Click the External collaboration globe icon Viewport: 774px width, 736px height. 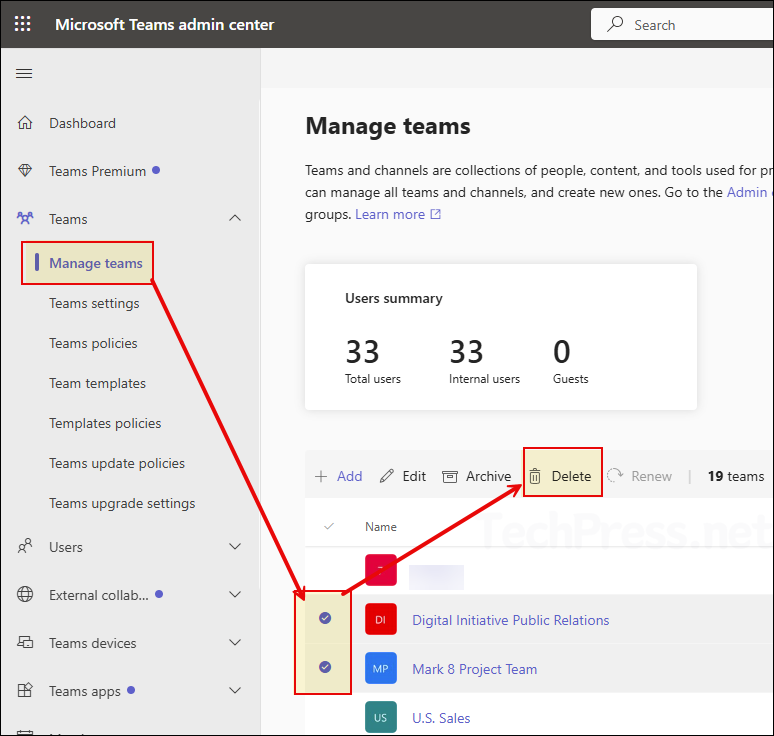pos(25,594)
